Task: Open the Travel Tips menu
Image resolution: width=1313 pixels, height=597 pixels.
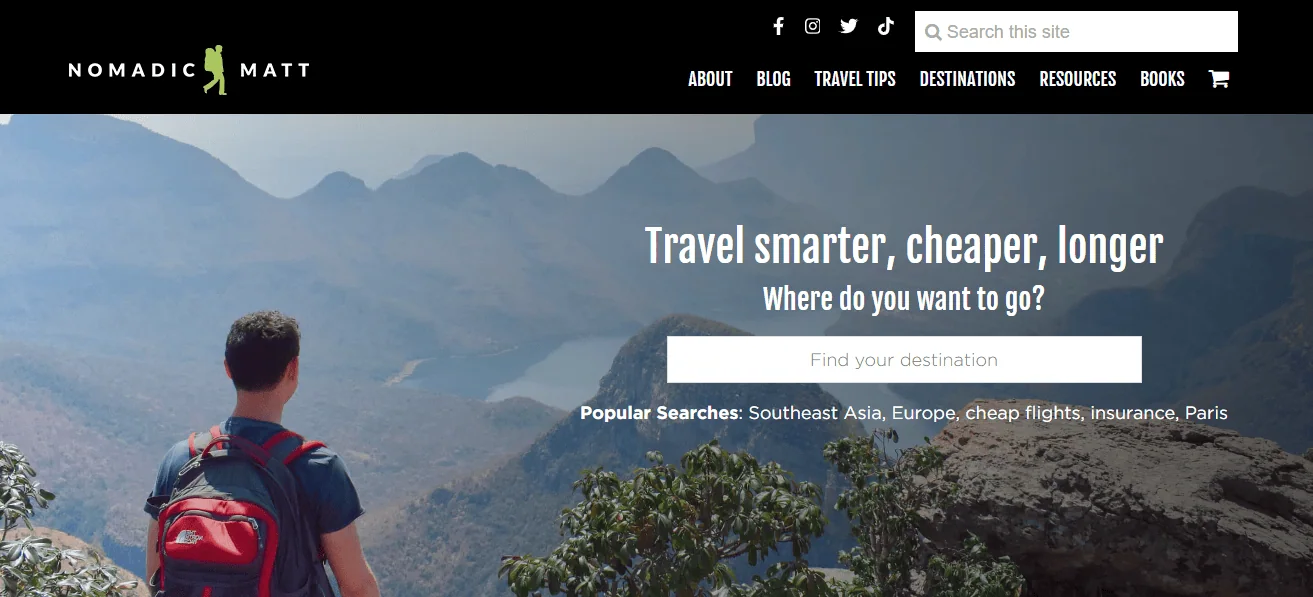Action: (855, 79)
